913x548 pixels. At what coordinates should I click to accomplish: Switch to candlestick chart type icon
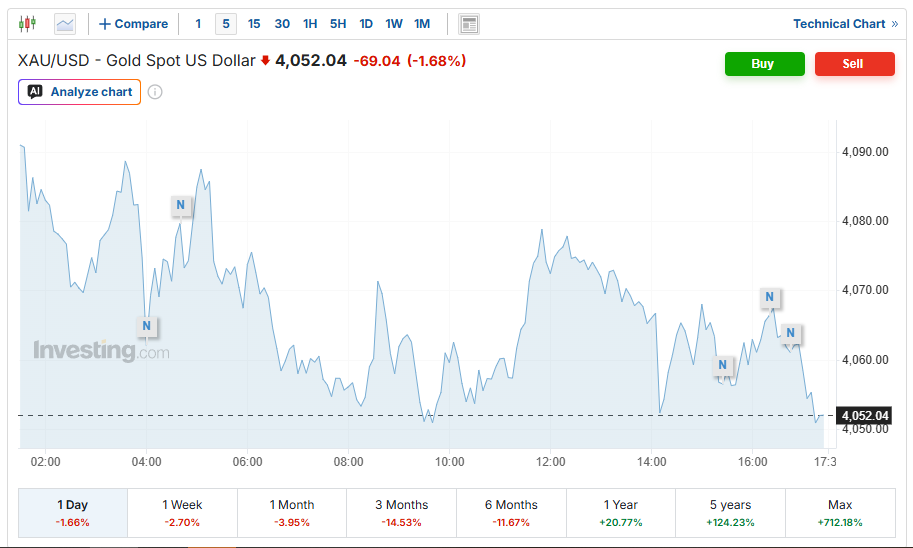[27, 24]
